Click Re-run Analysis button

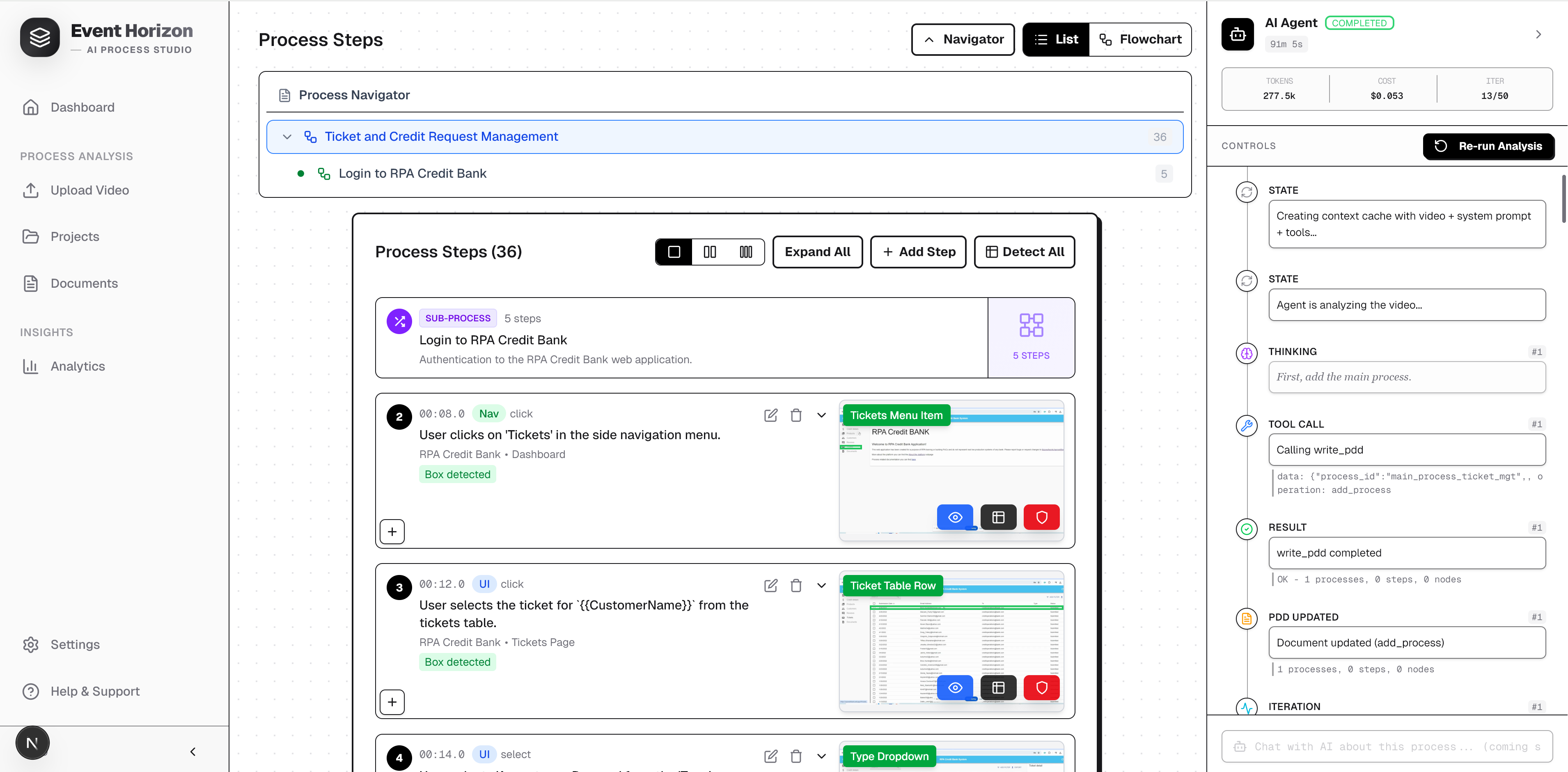click(1488, 146)
